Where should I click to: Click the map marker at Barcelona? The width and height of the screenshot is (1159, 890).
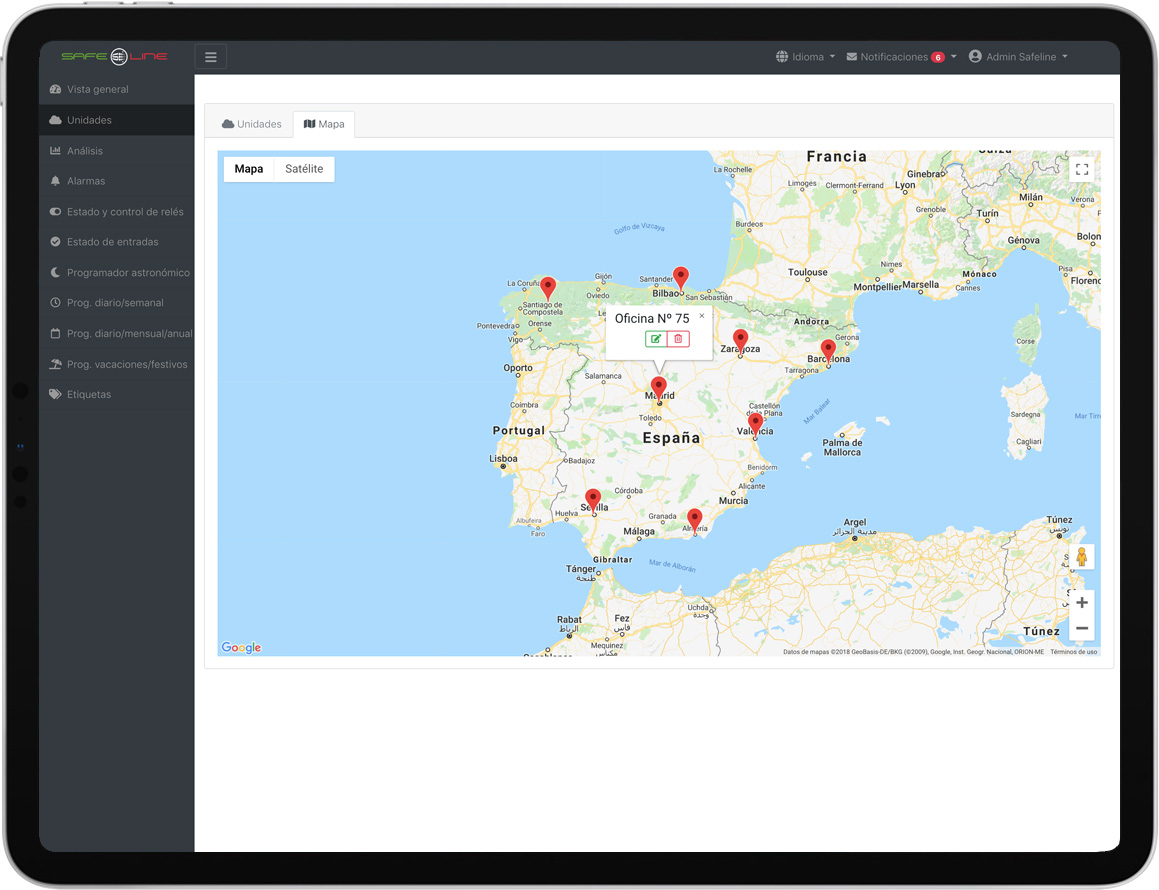[828, 350]
